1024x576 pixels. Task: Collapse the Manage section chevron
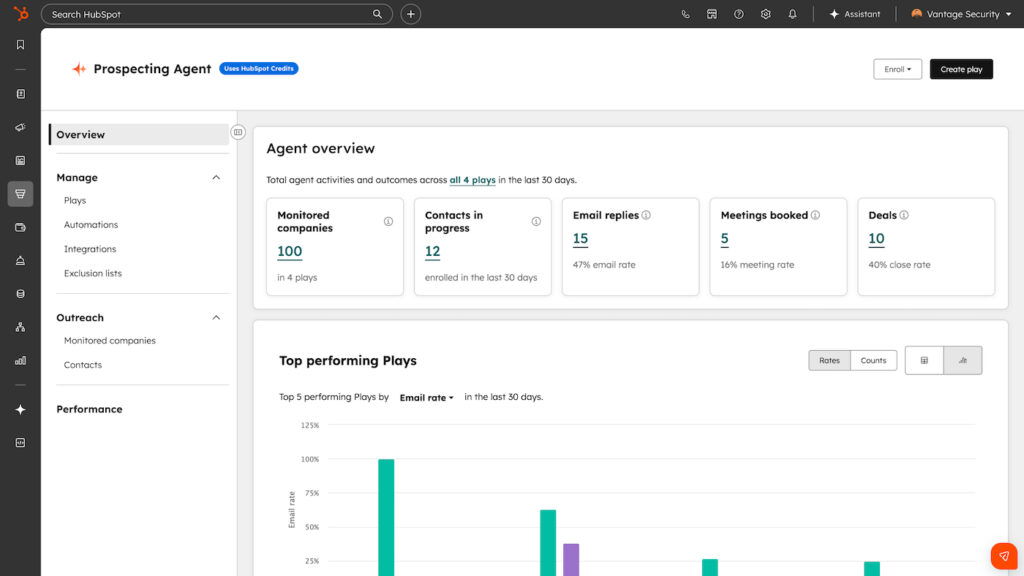(x=216, y=178)
